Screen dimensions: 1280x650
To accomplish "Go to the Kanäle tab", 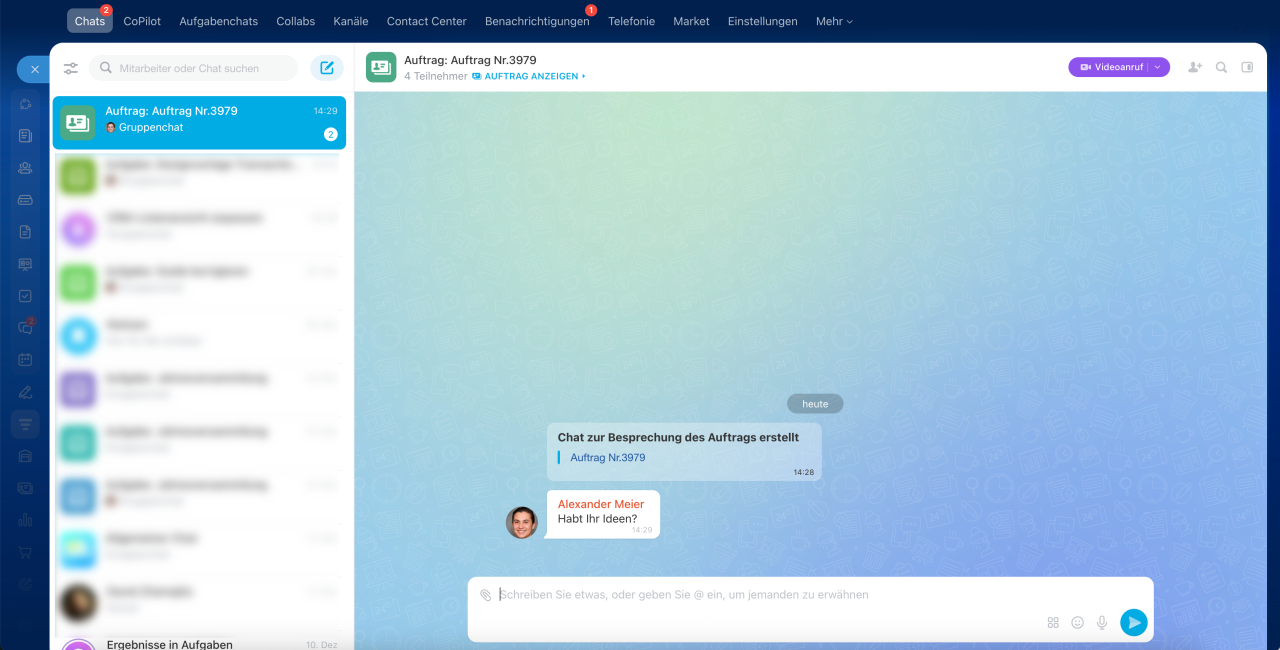I will (x=351, y=21).
